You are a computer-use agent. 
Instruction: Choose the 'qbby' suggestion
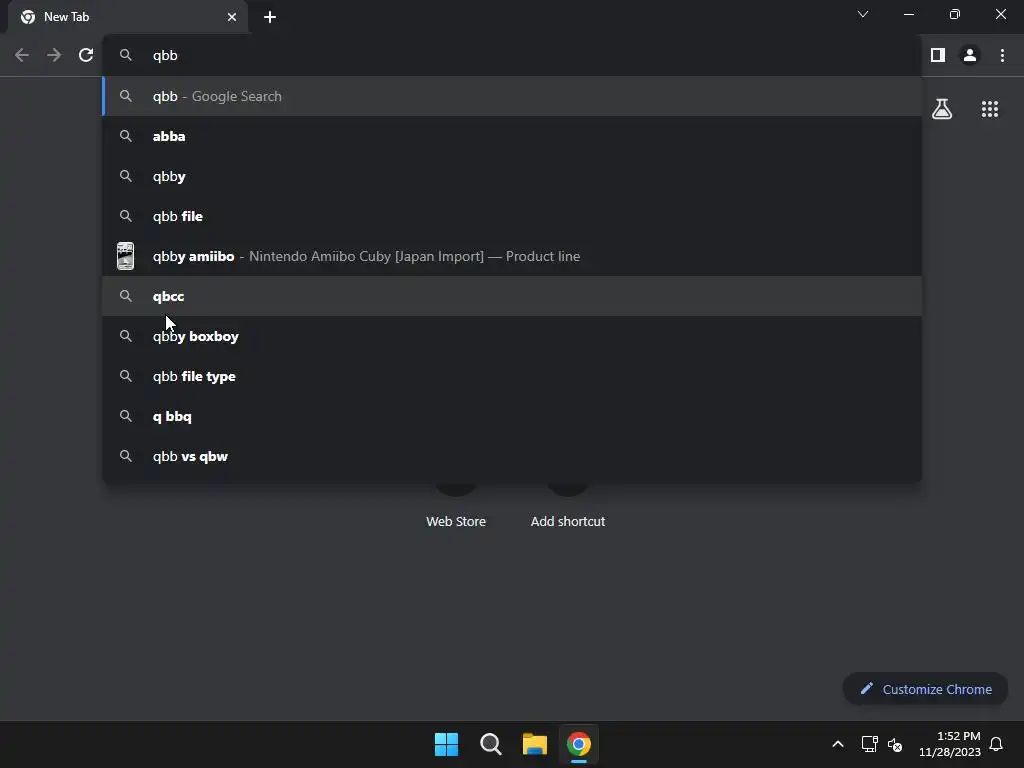point(513,176)
